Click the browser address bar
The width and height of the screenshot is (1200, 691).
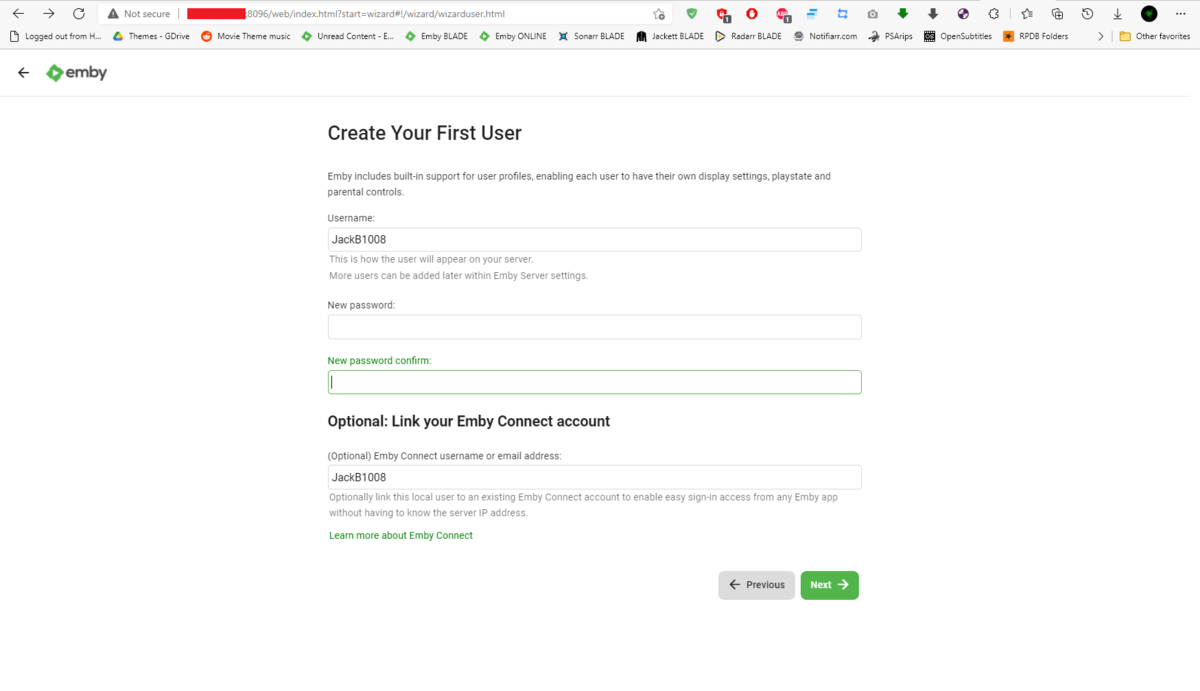(x=400, y=13)
